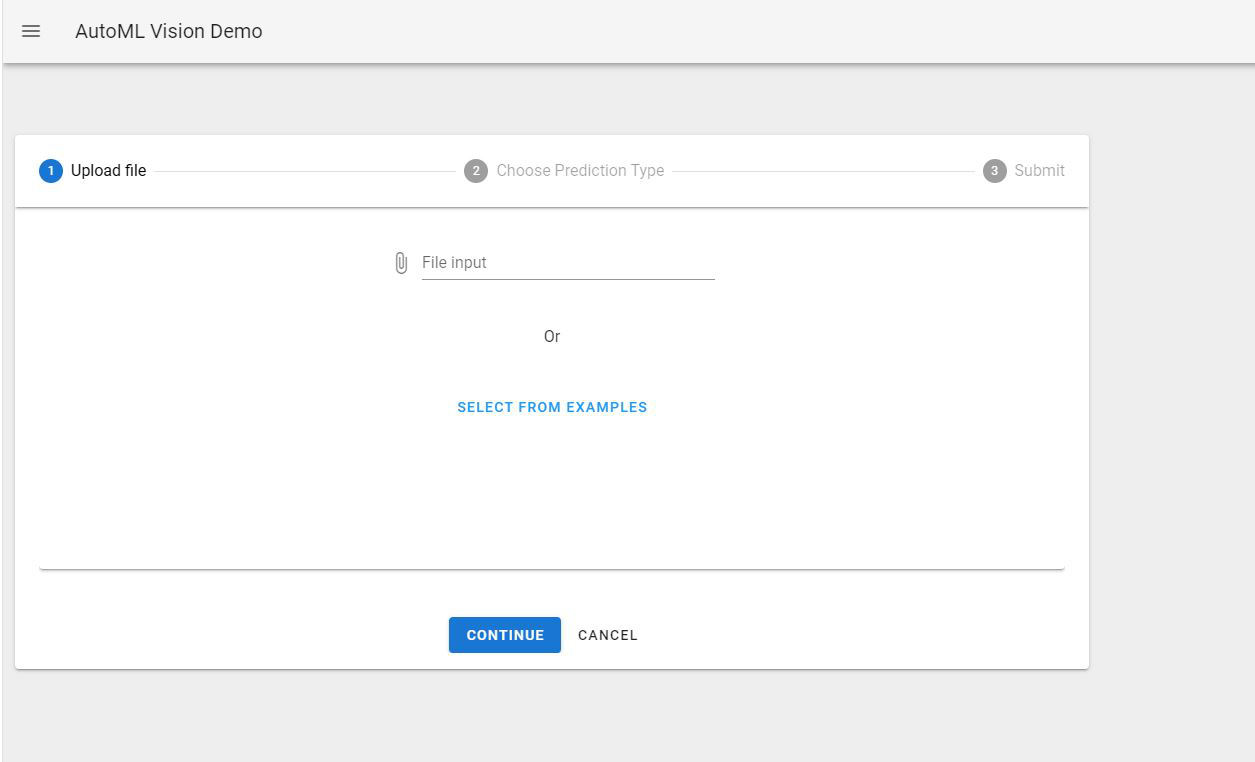Click the step 3 number circle
This screenshot has height=762, width=1255.
(x=994, y=171)
